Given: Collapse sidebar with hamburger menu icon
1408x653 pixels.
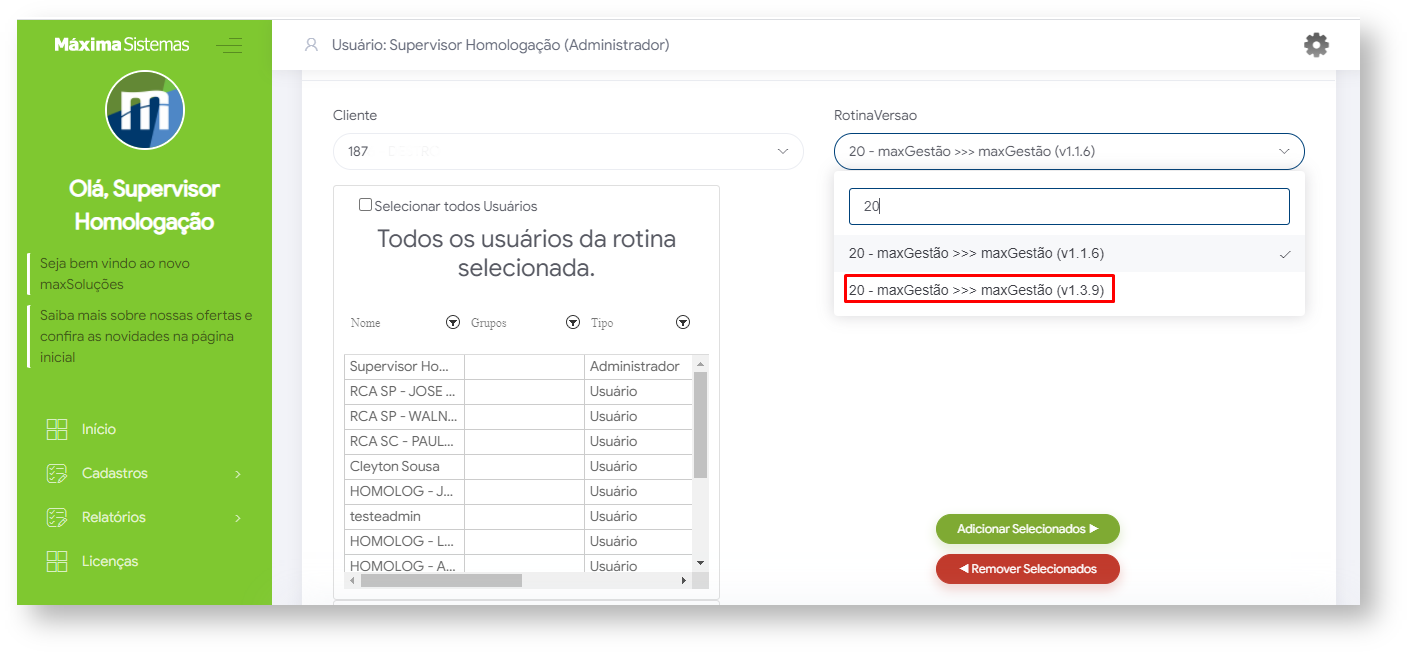Looking at the screenshot, I should (229, 45).
